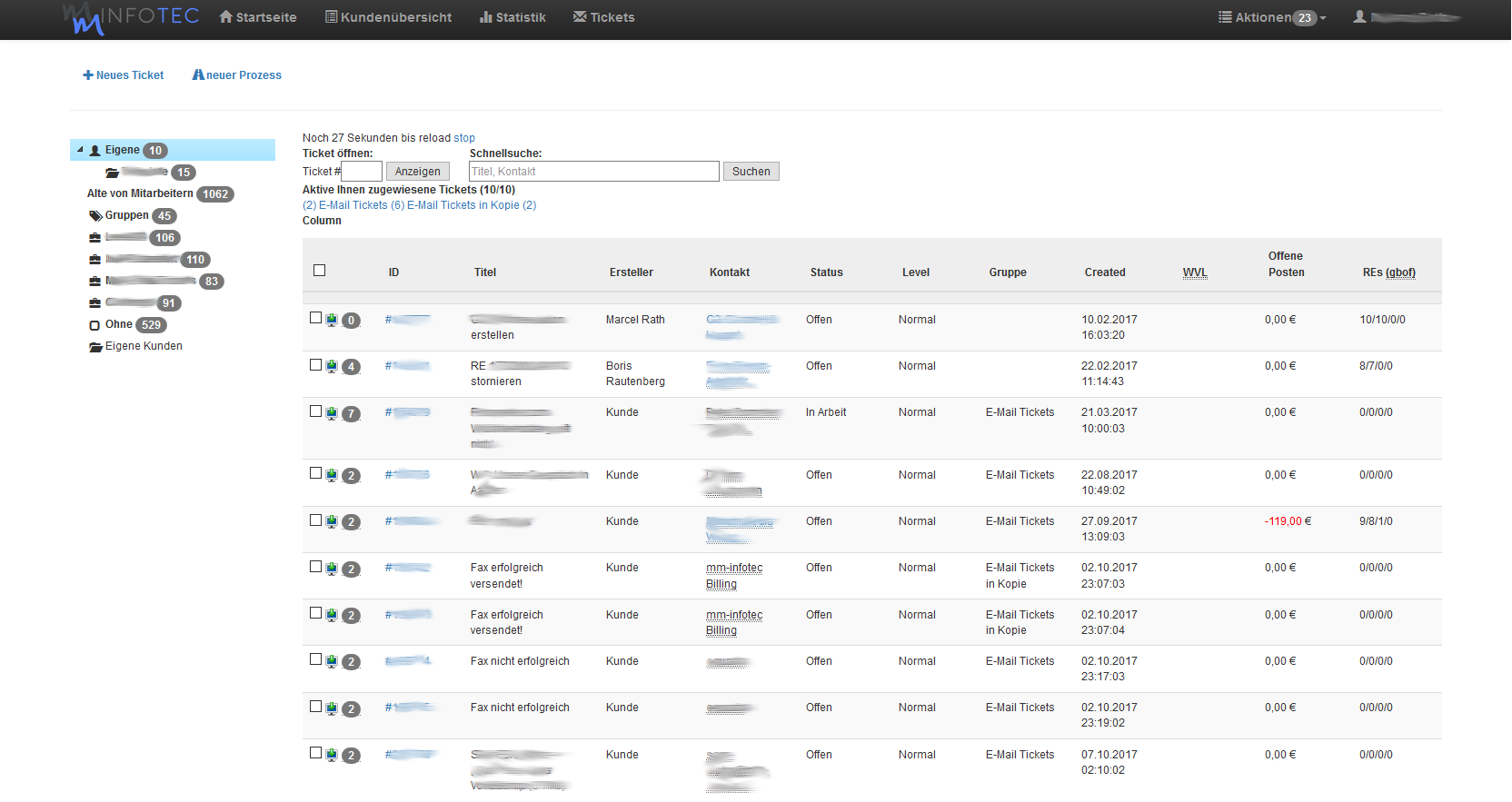Click the Titel column header
1512x802 pixels.
click(485, 272)
